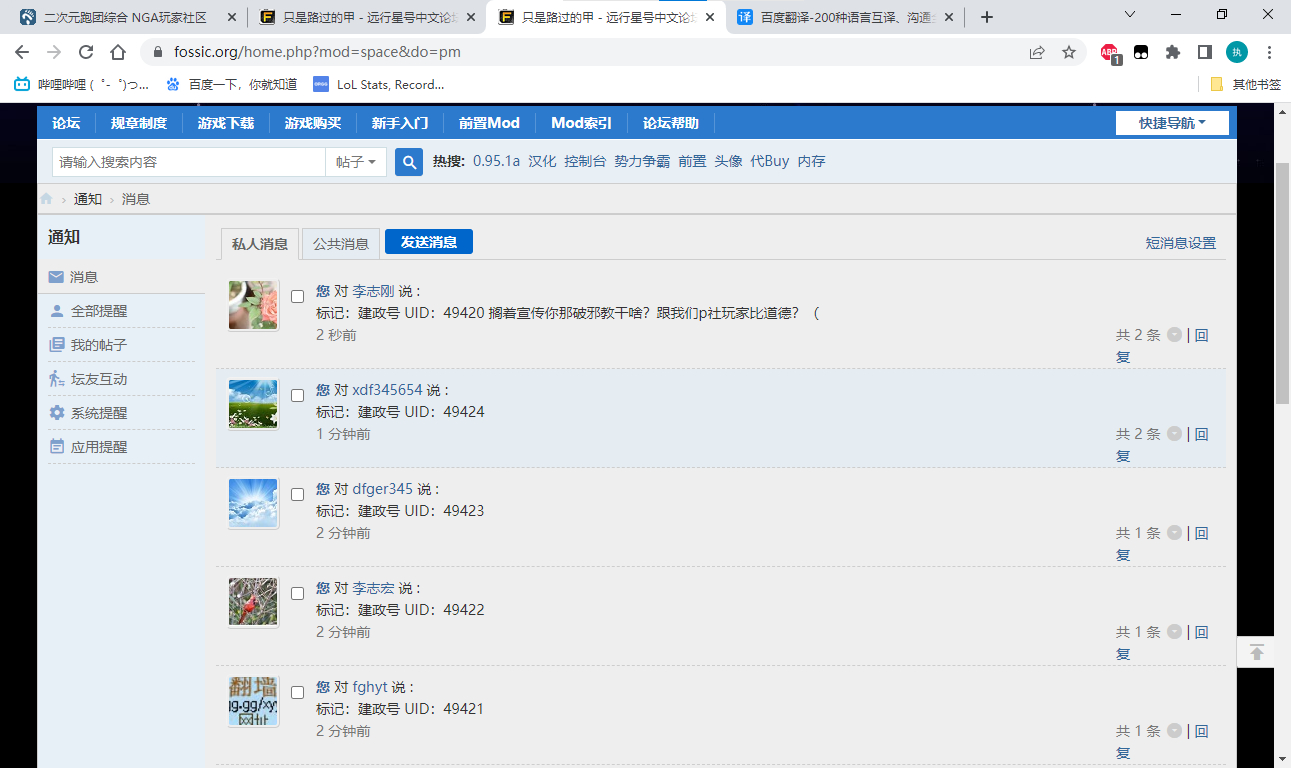Image resolution: width=1291 pixels, height=768 pixels.
Task: Check the checkbox beside 李志刚's message
Action: point(296,295)
